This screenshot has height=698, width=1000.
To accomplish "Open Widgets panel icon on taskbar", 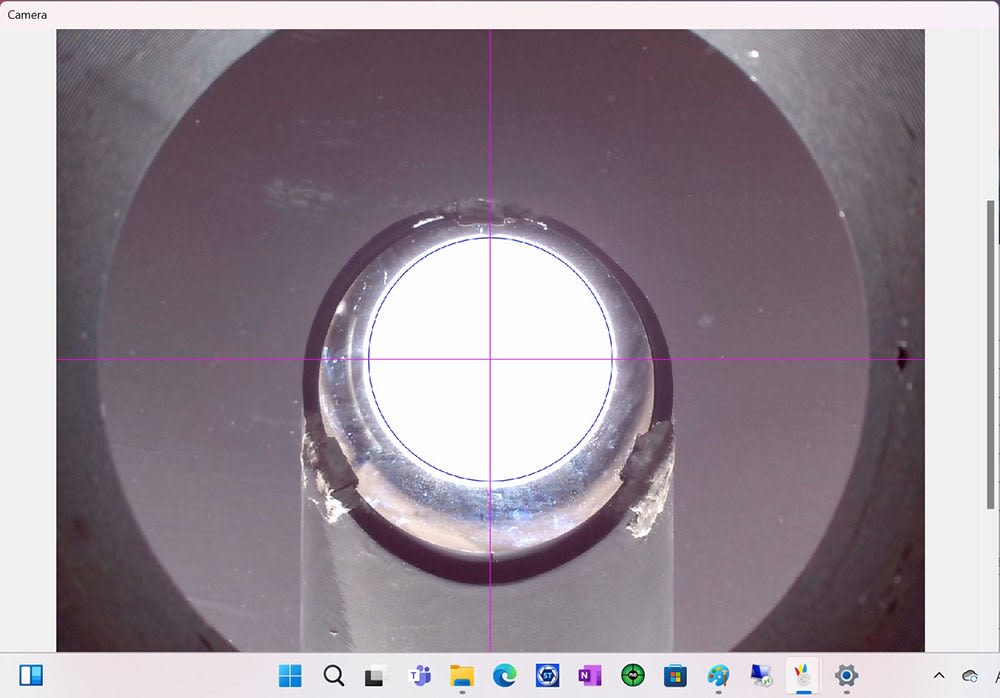I will (x=31, y=675).
